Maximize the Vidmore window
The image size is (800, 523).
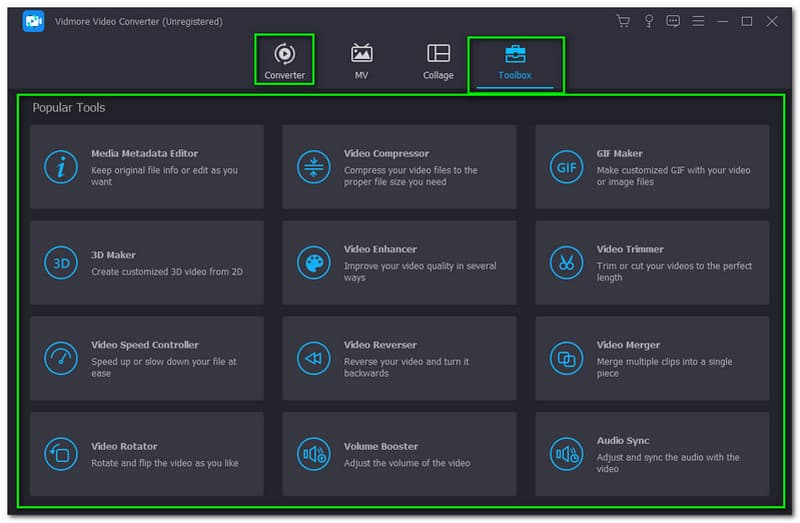pyautogui.click(x=747, y=21)
